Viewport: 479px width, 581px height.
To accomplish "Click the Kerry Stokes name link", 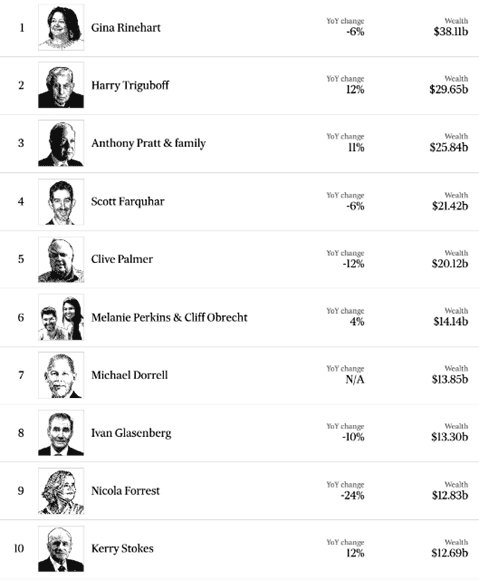I will (122, 549).
